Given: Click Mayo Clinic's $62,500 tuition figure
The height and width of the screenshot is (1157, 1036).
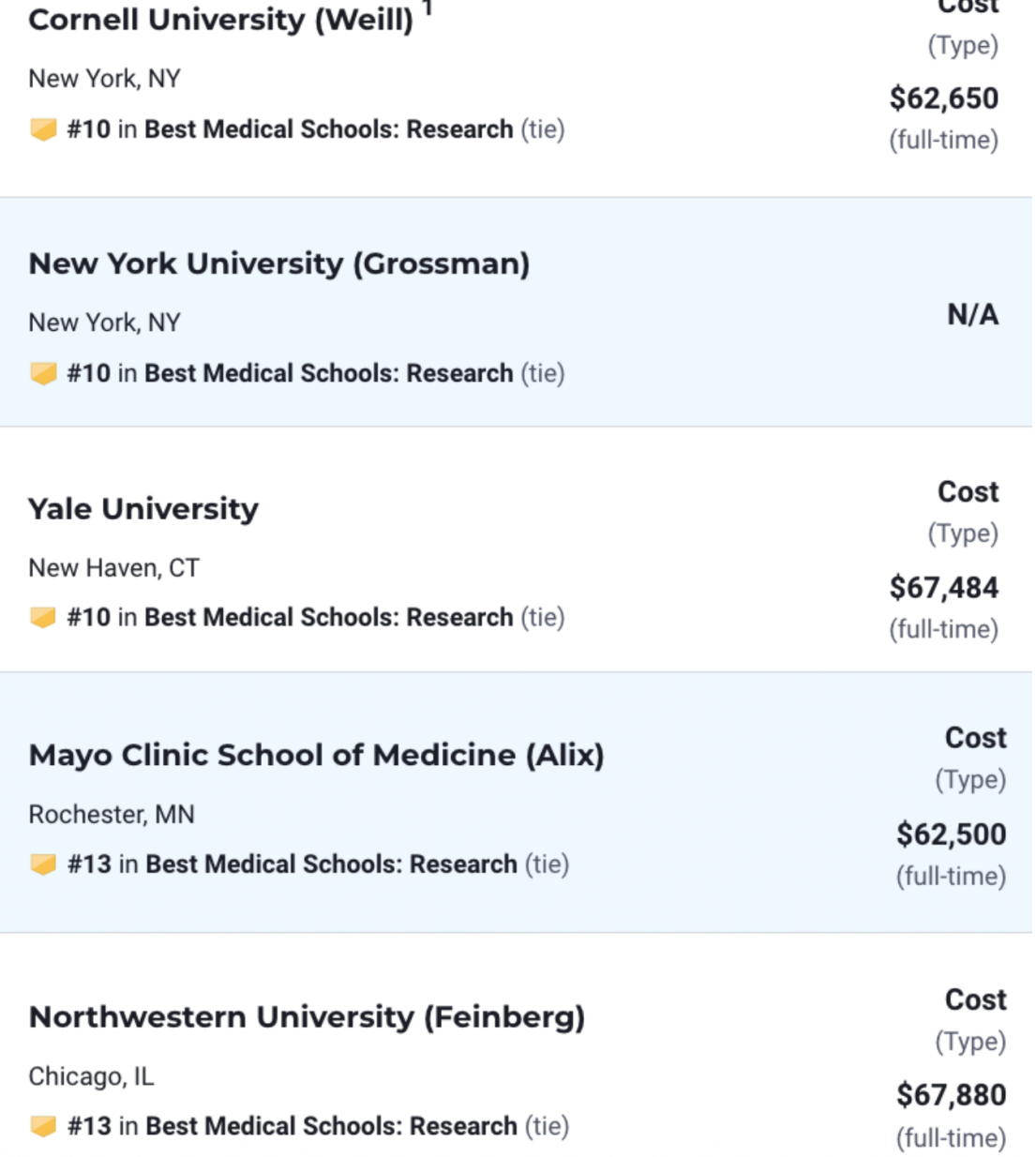Looking at the screenshot, I should tap(951, 834).
